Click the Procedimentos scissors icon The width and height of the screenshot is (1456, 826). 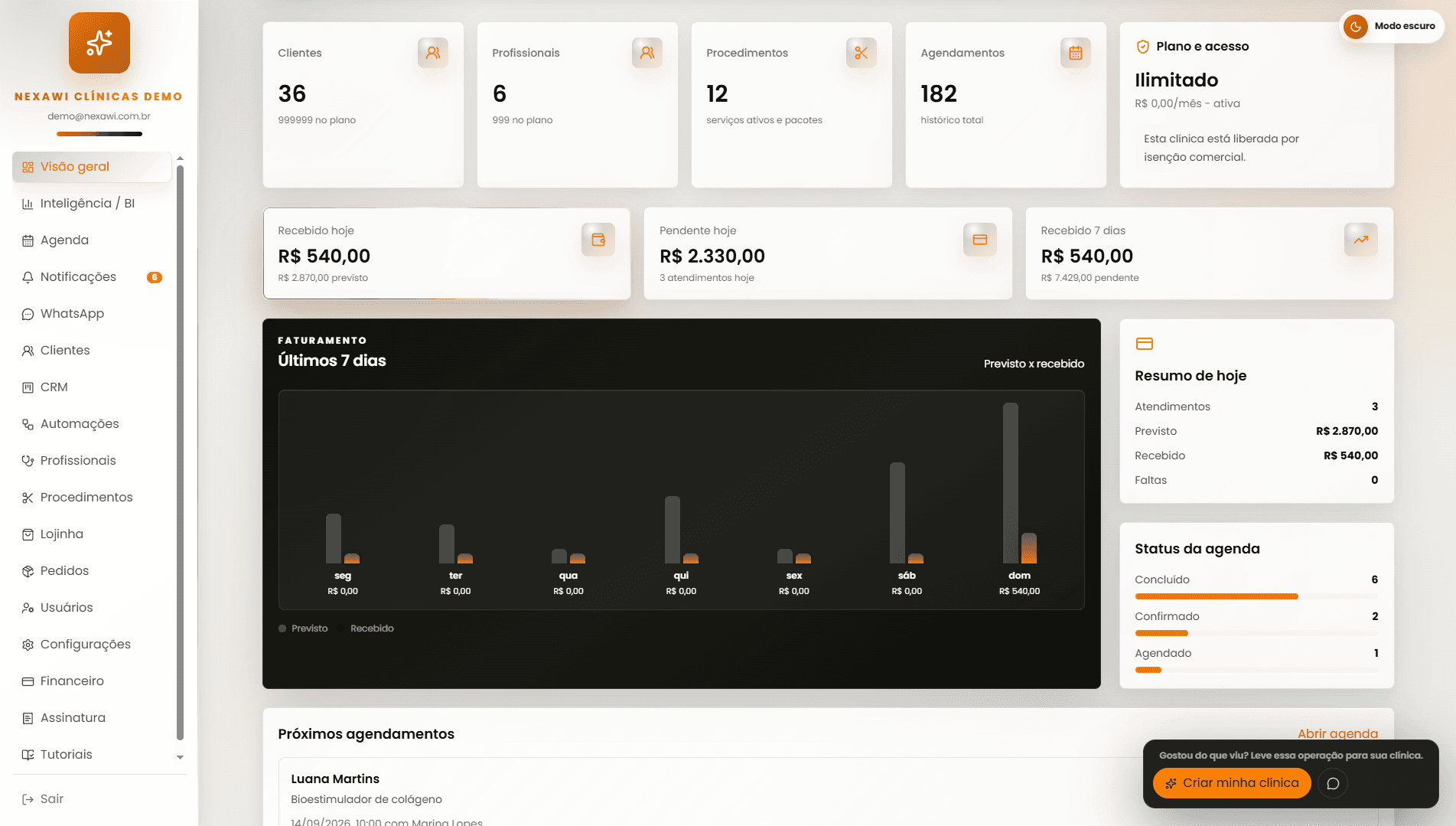click(x=862, y=53)
